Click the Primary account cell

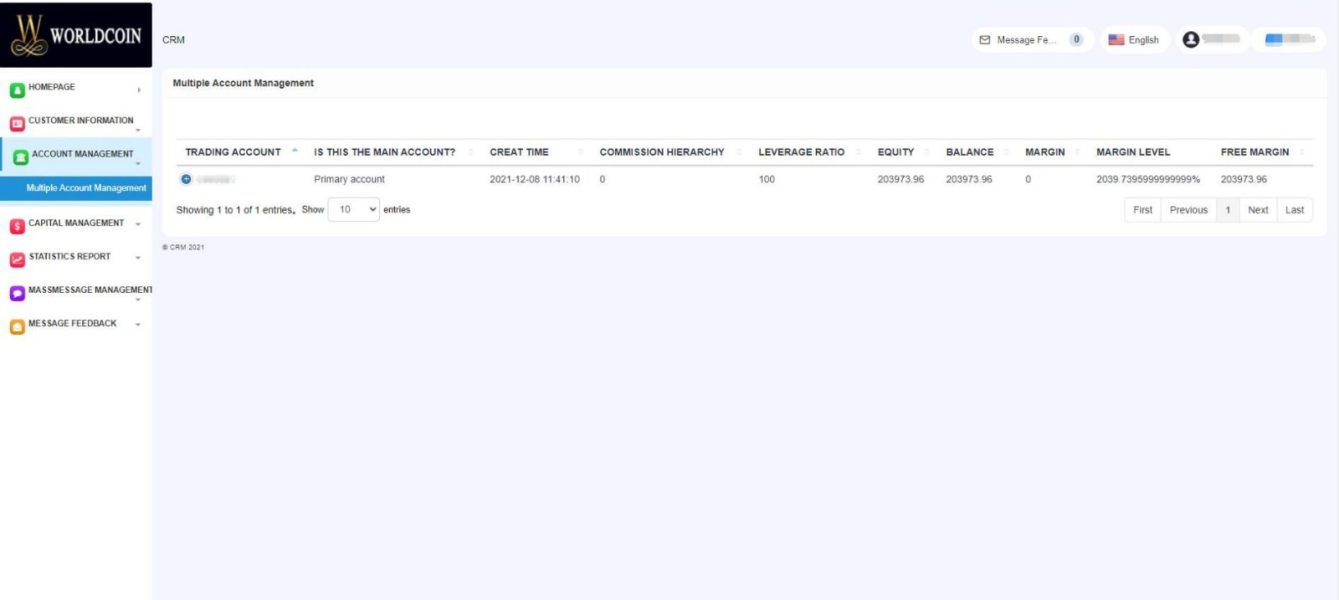point(349,179)
